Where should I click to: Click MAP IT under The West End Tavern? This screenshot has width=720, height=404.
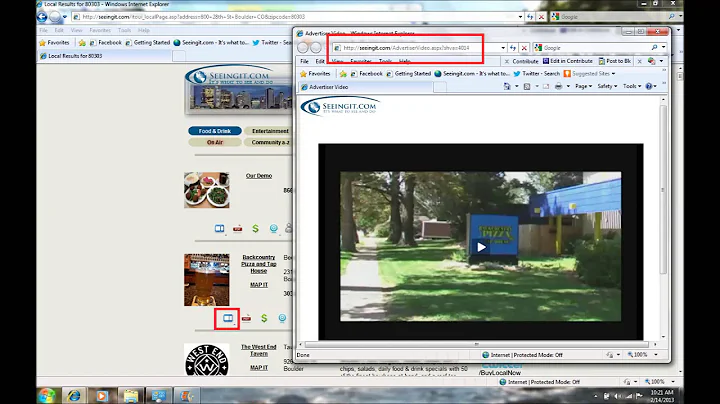click(259, 368)
